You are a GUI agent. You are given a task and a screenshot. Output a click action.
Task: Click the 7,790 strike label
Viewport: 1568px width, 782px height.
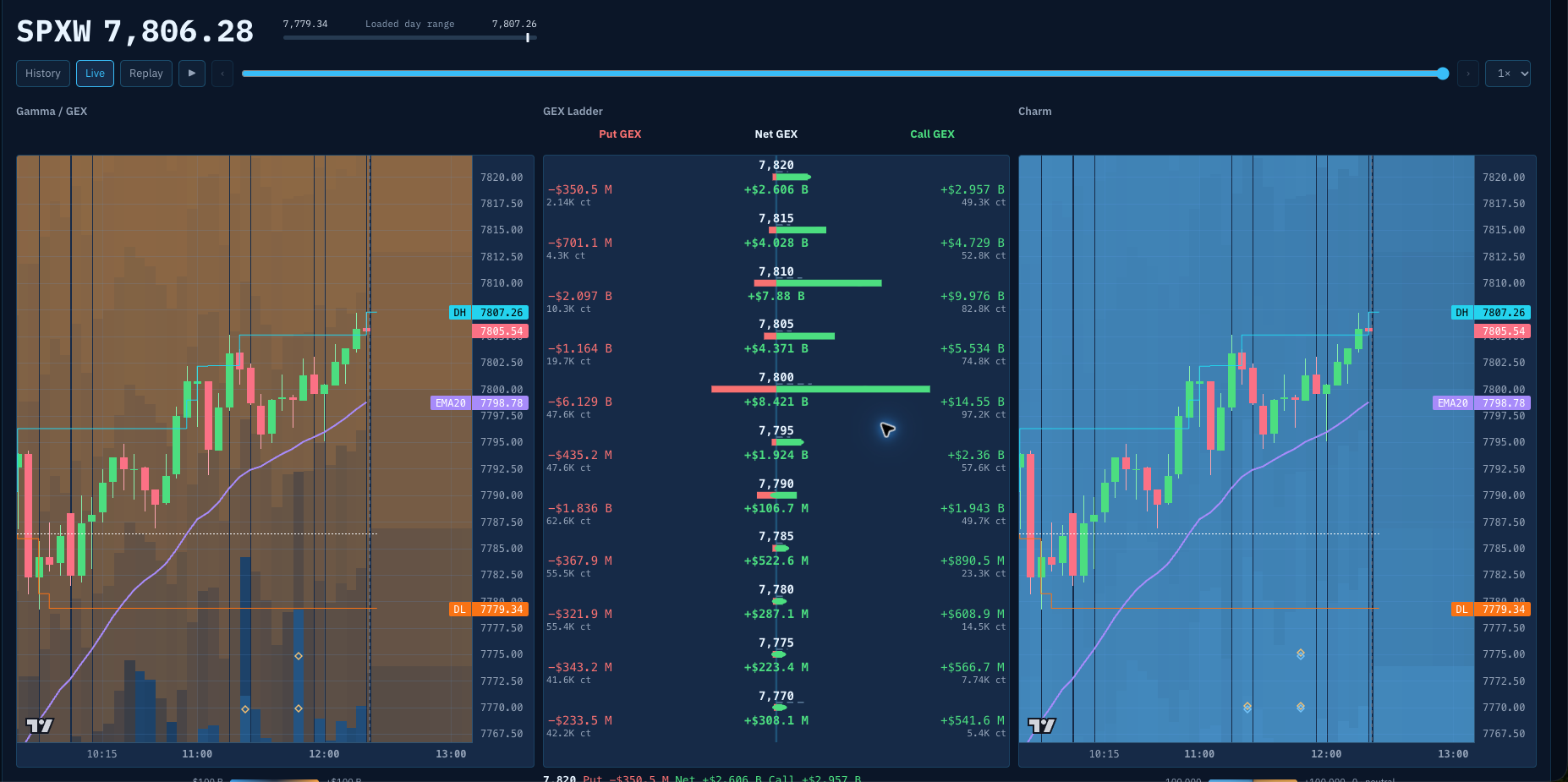(x=776, y=484)
